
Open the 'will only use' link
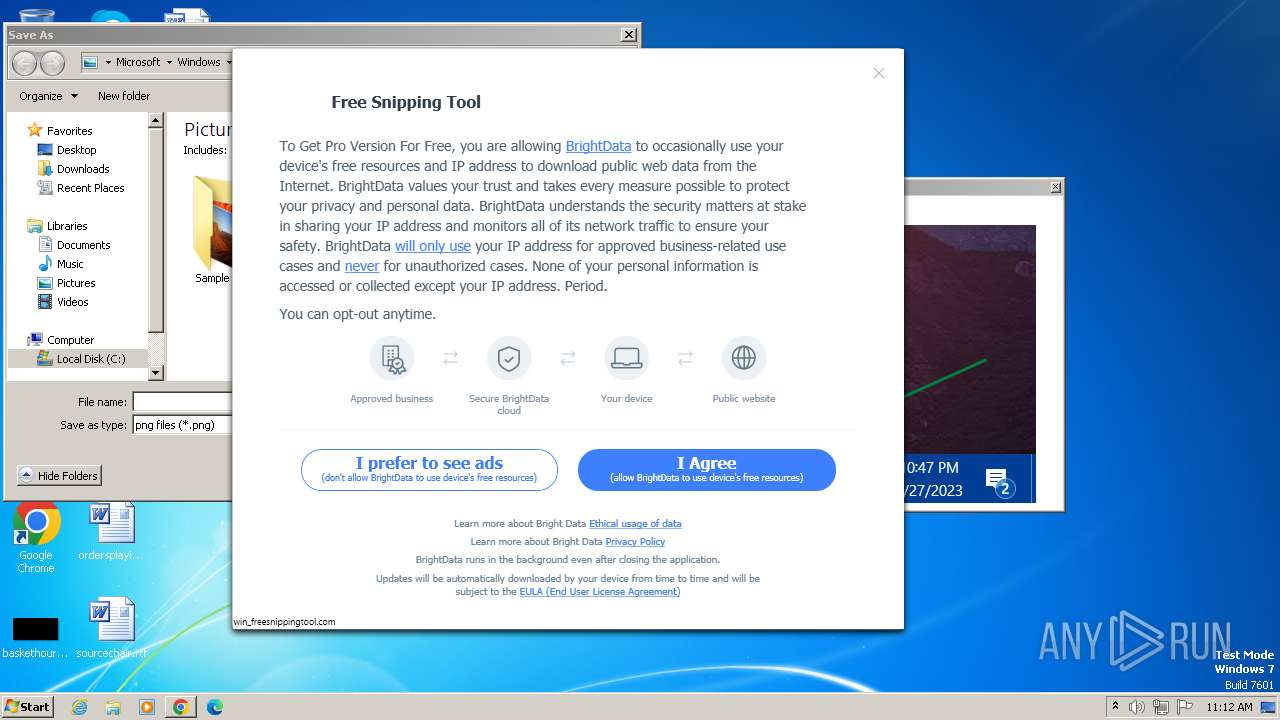(x=432, y=246)
